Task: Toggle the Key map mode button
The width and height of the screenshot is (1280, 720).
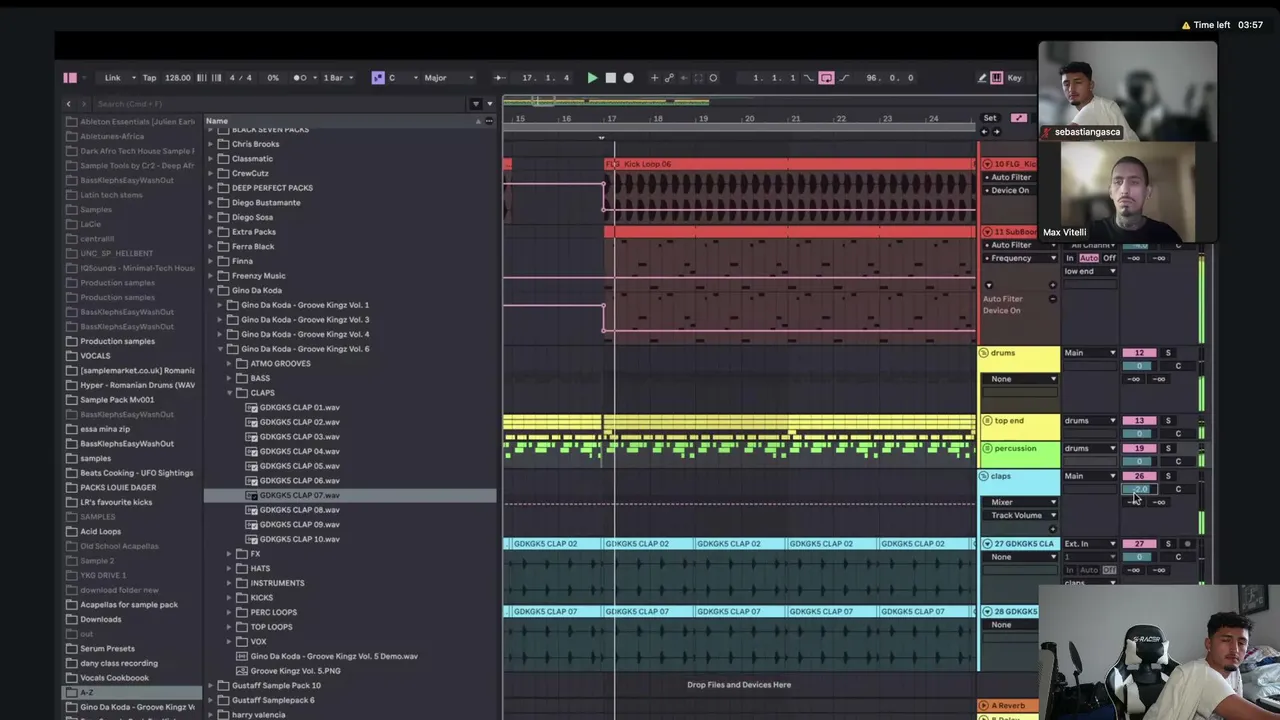Action: pyautogui.click(x=1015, y=78)
